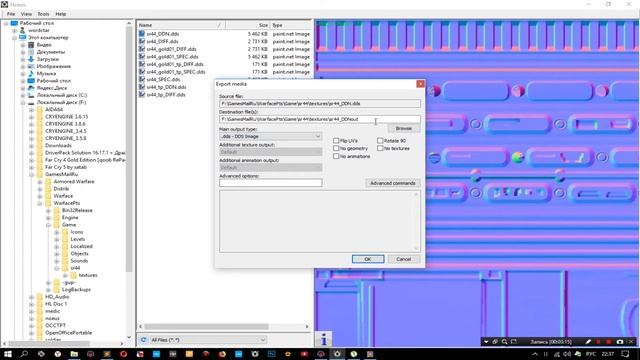The width and height of the screenshot is (640, 360).
Task: Select the textures folder in tree
Action: coord(88,275)
